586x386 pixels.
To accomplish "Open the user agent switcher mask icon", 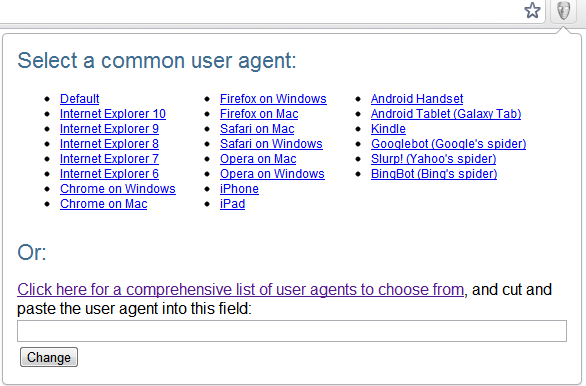I will coord(564,10).
